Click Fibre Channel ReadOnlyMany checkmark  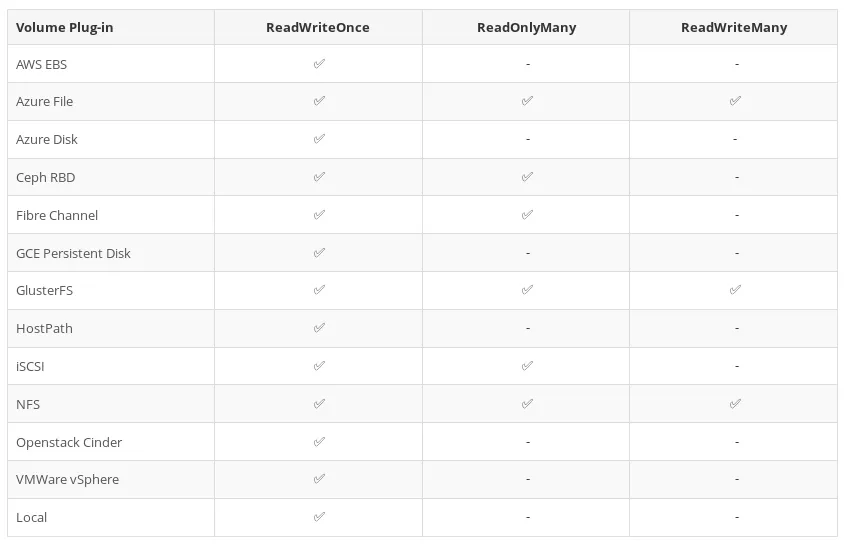(527, 215)
